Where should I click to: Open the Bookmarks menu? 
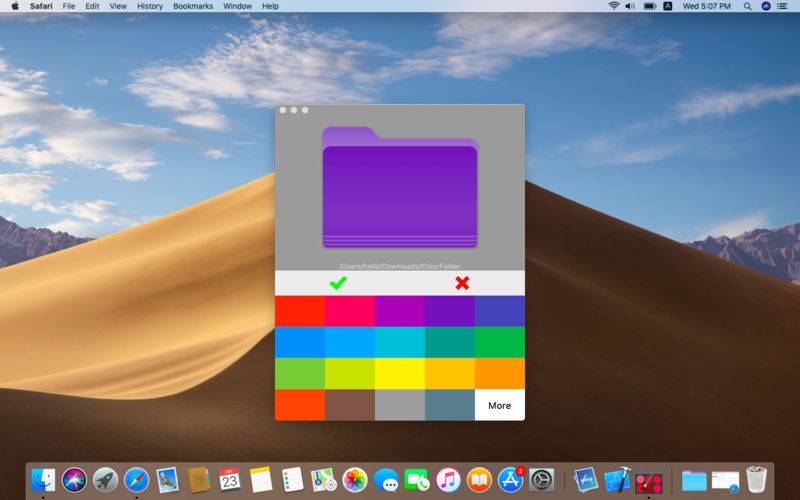click(193, 6)
